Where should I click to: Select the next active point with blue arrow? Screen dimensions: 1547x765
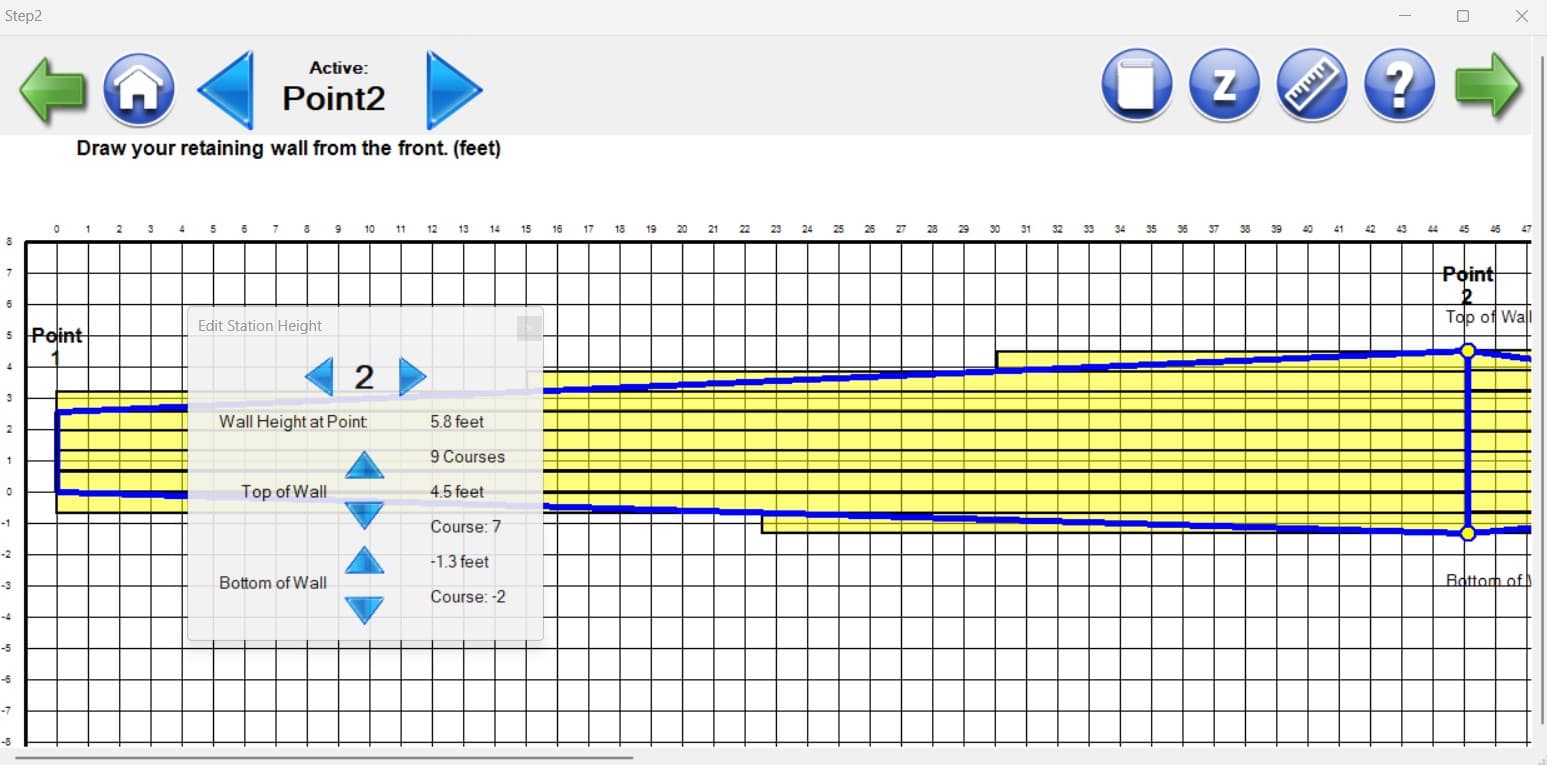click(452, 89)
